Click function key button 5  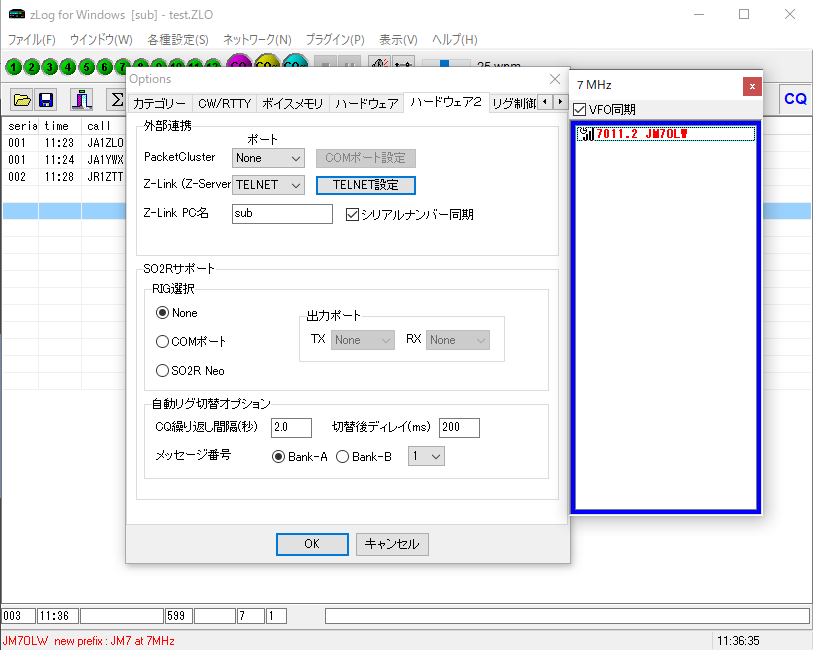(87, 67)
